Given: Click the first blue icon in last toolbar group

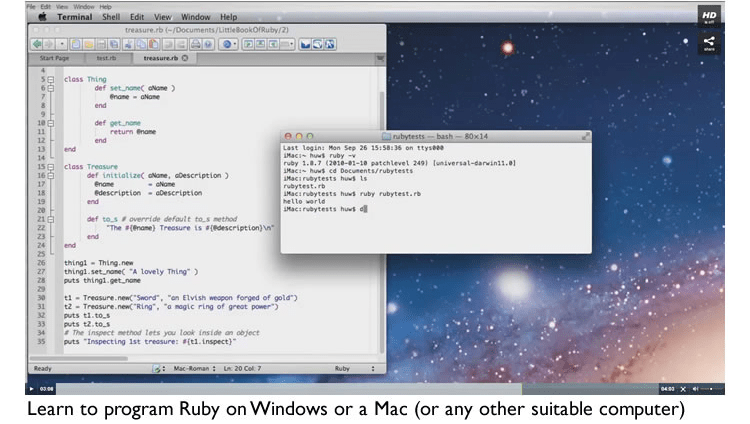Looking at the screenshot, I should tap(305, 45).
